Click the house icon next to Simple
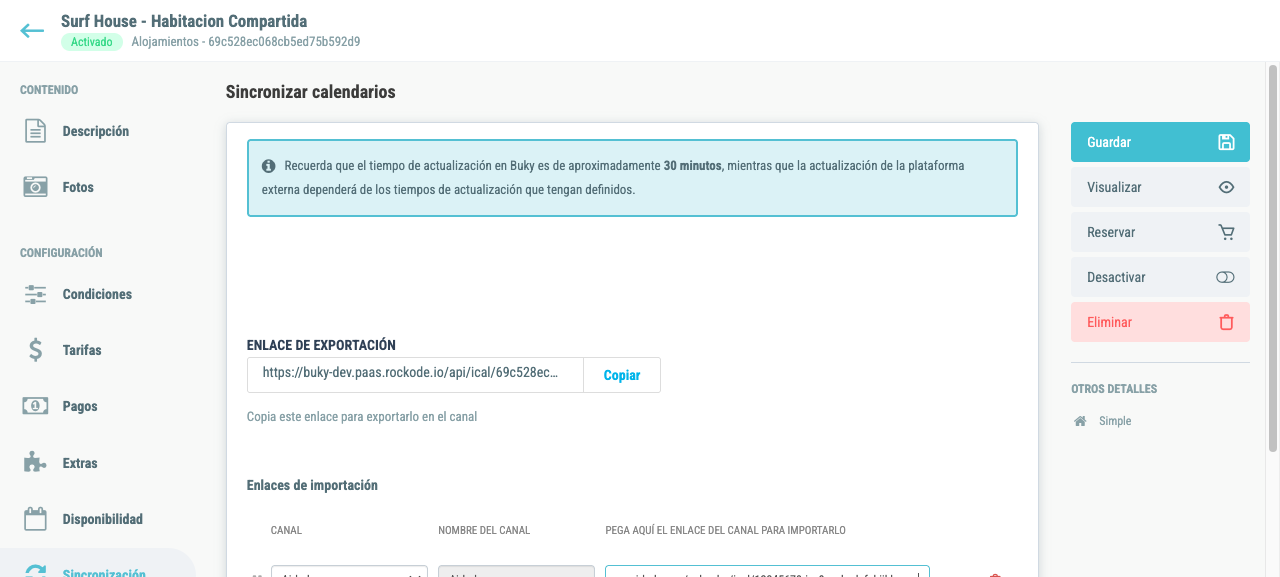1280x577 pixels. pos(1080,421)
